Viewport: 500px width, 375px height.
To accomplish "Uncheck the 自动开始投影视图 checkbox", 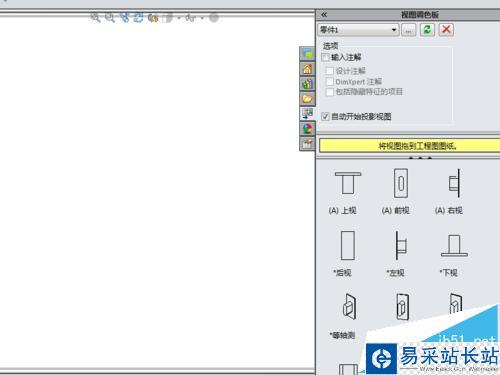I will (325, 116).
